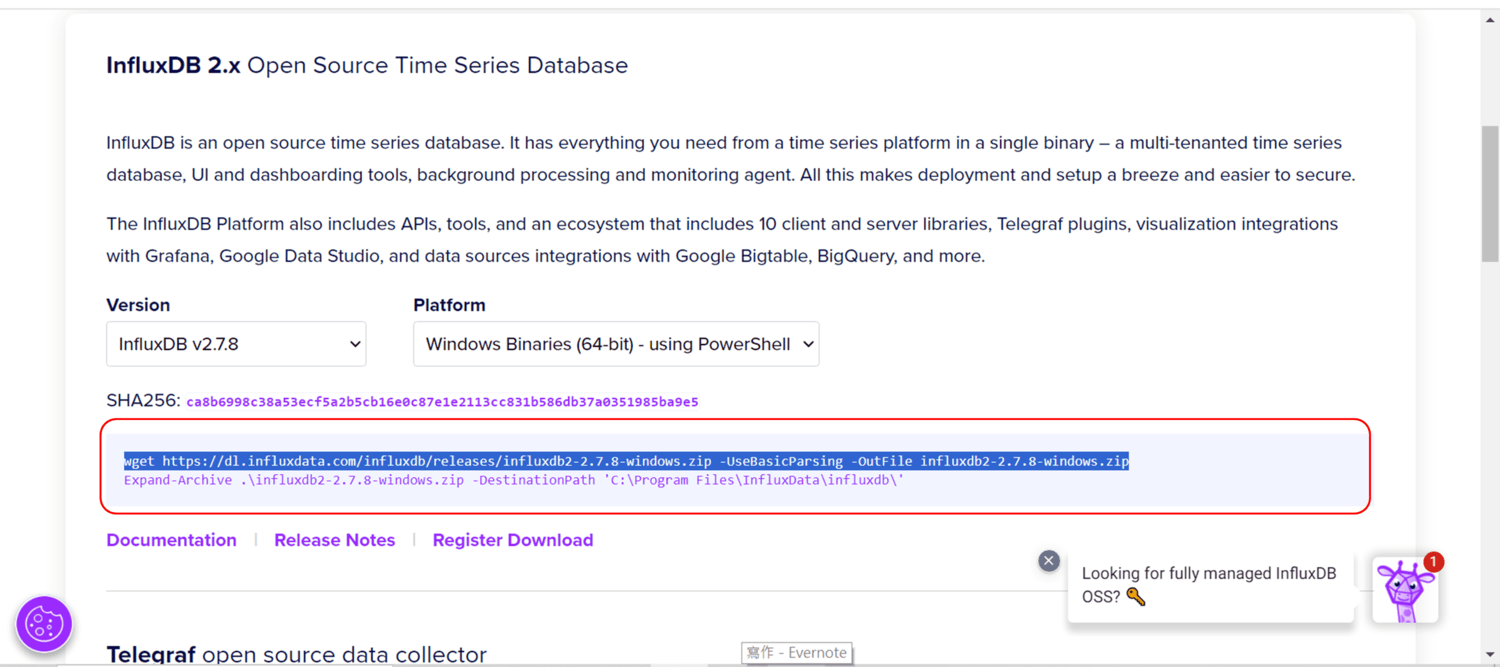Click the page scrollbar down arrow

coord(1490,655)
